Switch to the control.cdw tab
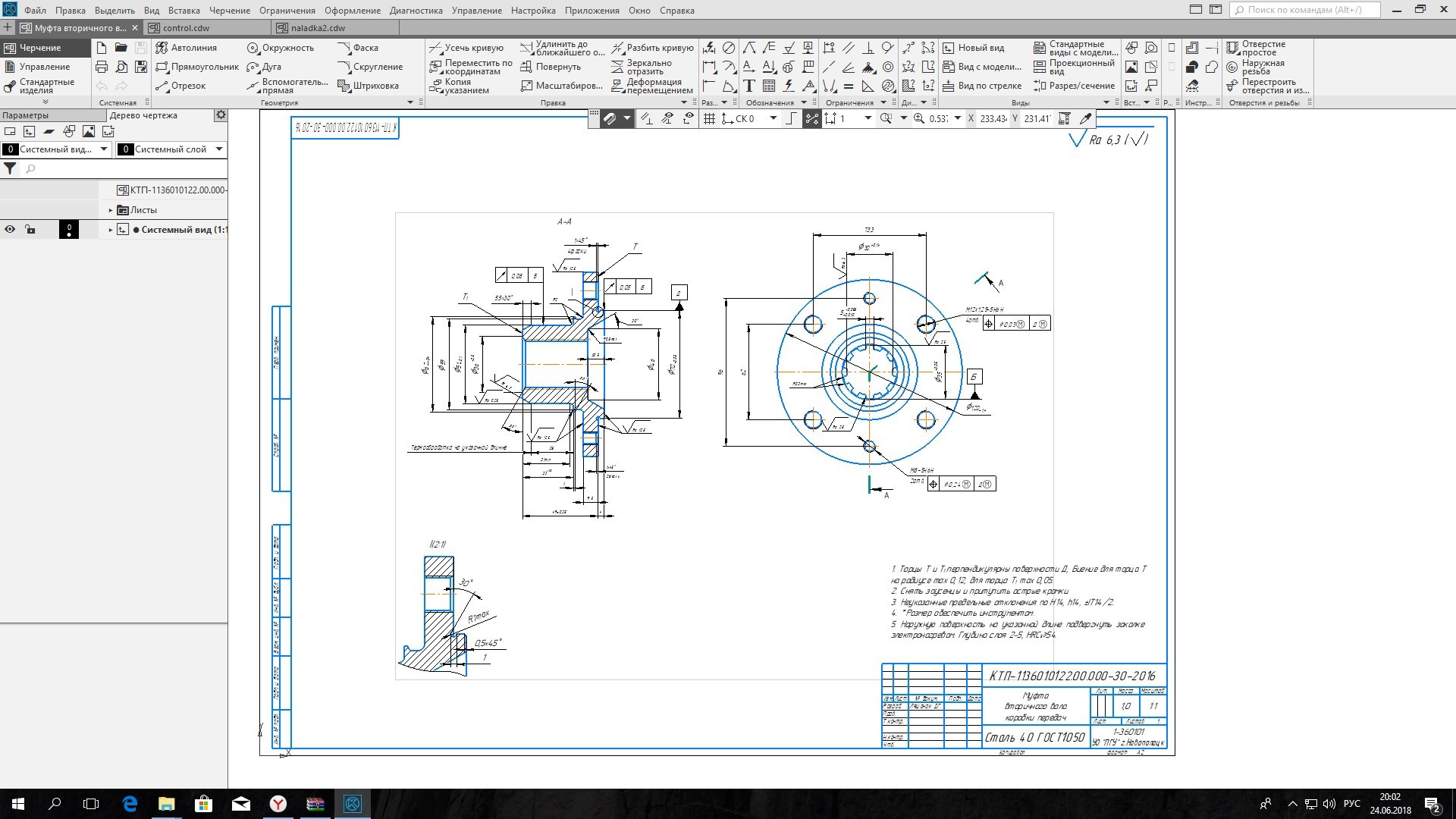Image resolution: width=1456 pixels, height=819 pixels. pos(186,28)
